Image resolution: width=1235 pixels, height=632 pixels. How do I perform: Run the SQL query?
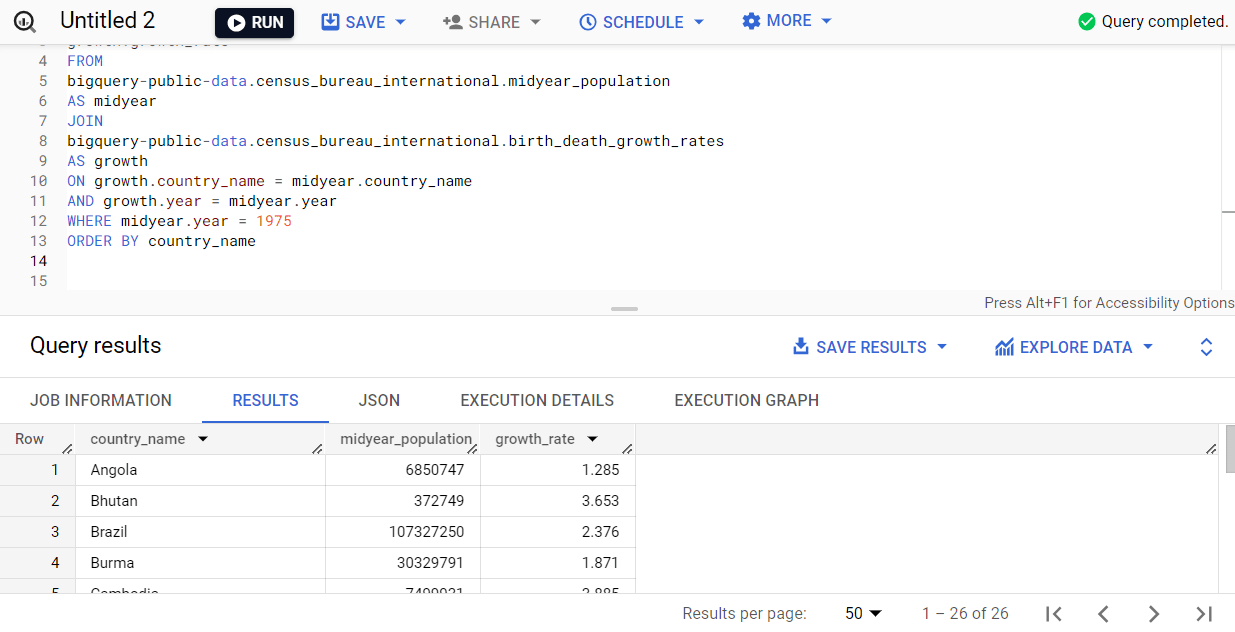pos(254,20)
